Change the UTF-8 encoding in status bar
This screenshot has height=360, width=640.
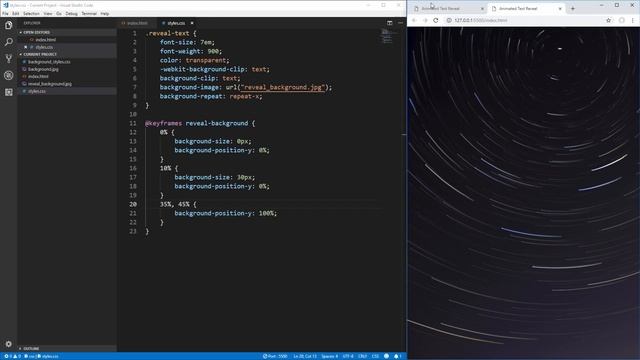coord(348,356)
